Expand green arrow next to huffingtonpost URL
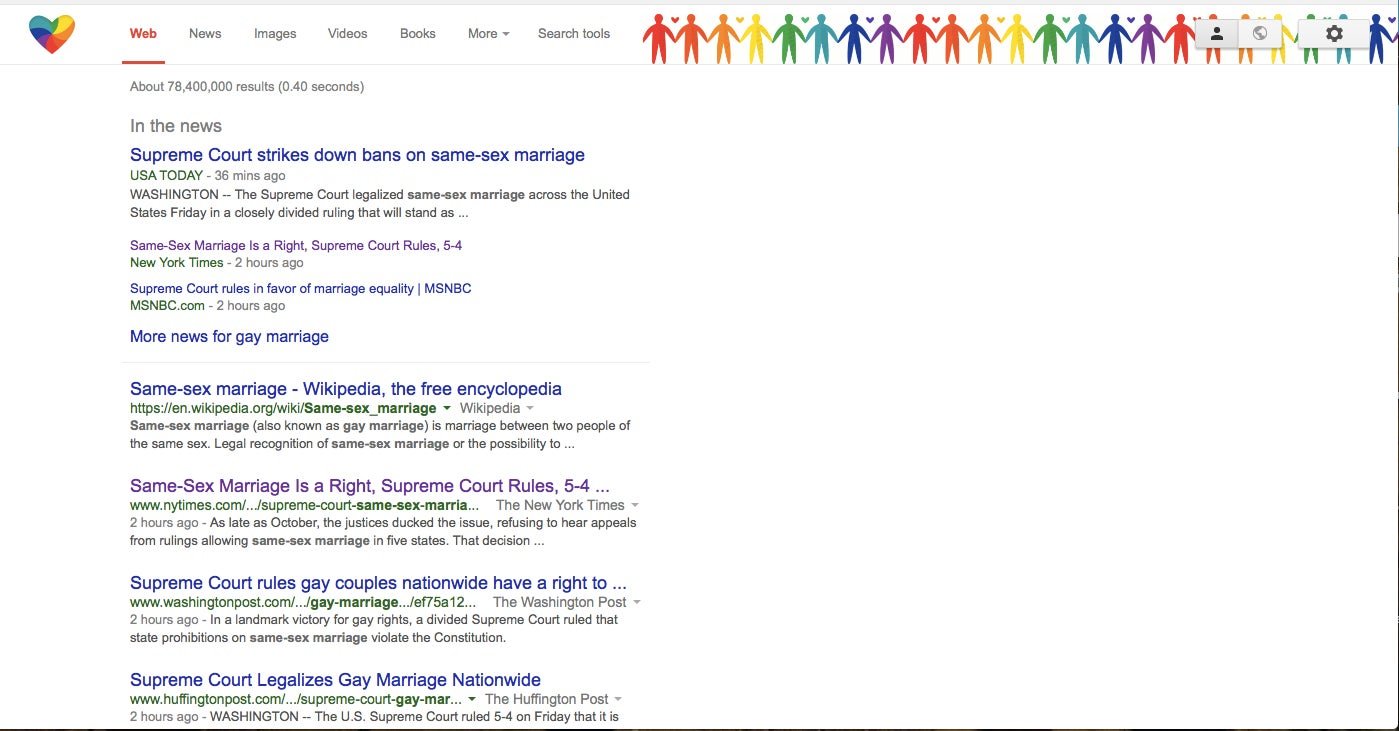1399x731 pixels. [472, 700]
